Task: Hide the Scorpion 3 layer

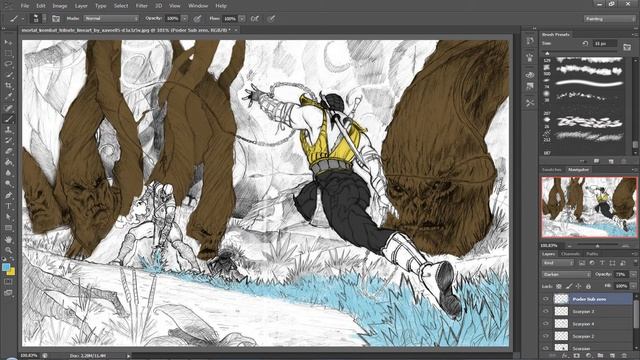Action: point(546,311)
